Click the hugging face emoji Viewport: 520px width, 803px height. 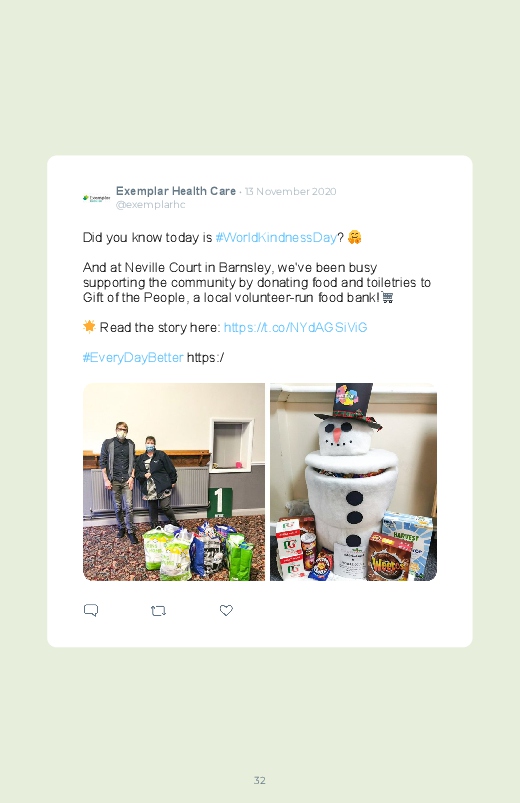tap(355, 237)
